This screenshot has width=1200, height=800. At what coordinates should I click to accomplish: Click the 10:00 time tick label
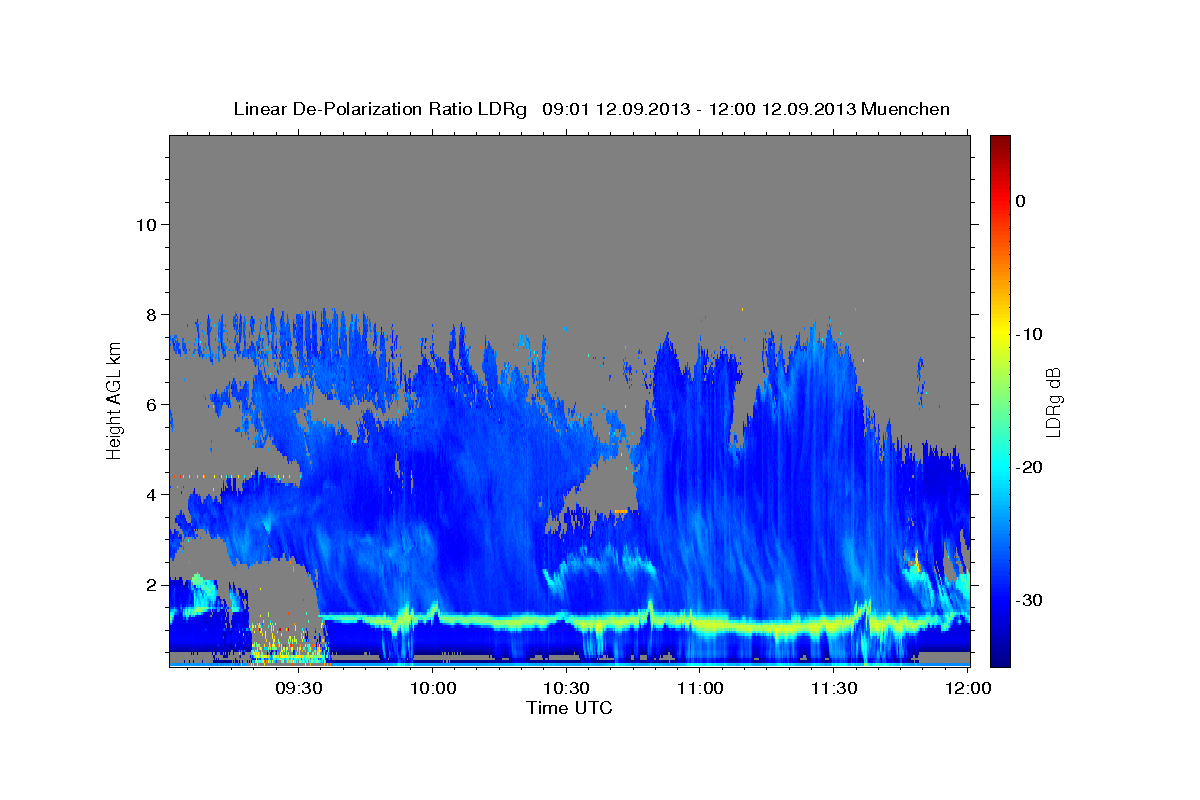(x=433, y=688)
